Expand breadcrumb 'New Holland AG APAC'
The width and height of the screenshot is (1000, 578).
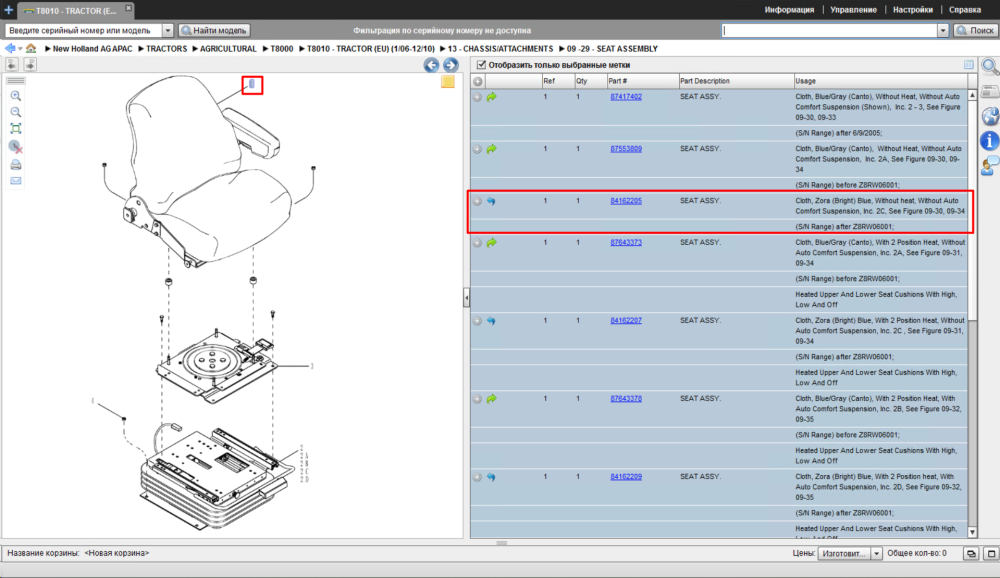click(92, 48)
